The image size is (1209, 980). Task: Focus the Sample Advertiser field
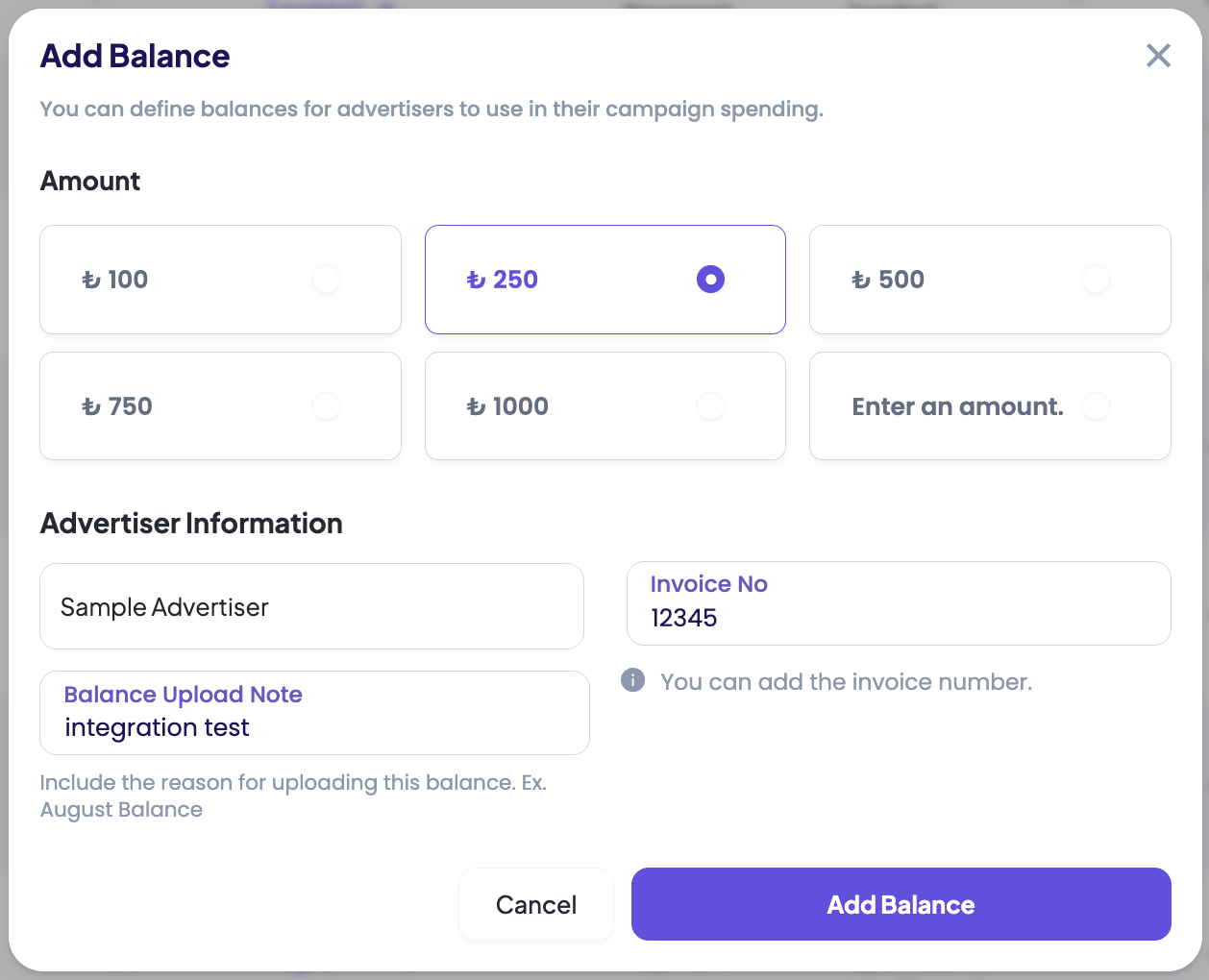[x=311, y=607]
